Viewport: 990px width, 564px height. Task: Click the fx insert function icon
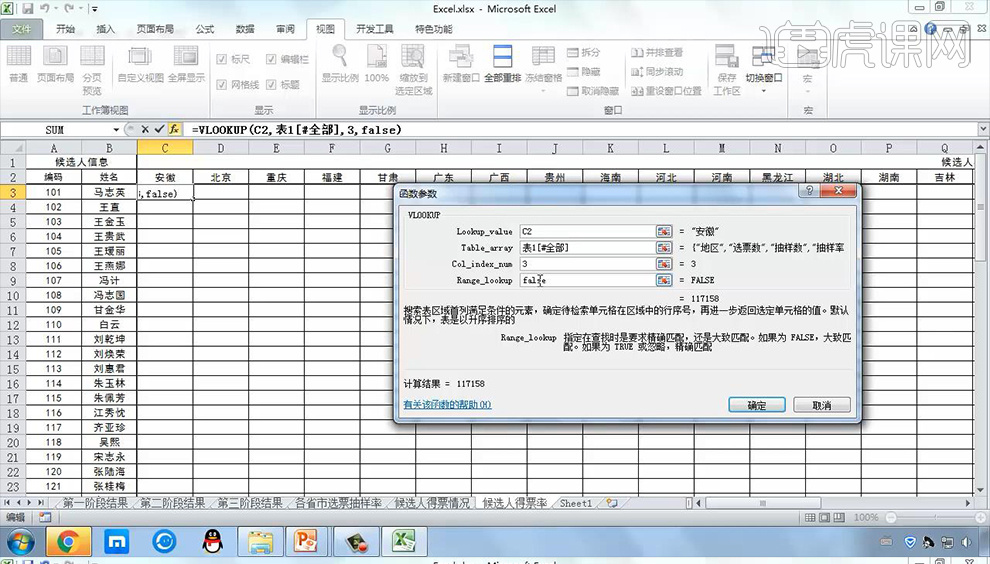pyautogui.click(x=174, y=129)
